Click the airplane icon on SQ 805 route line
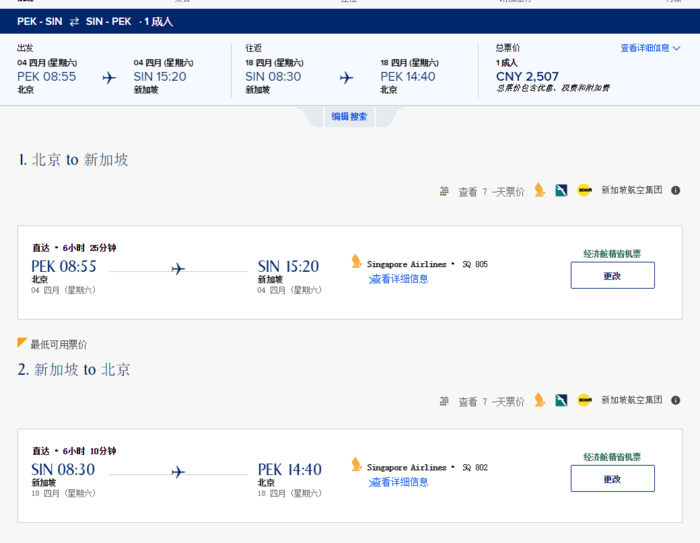The height and width of the screenshot is (543, 700). [x=179, y=268]
